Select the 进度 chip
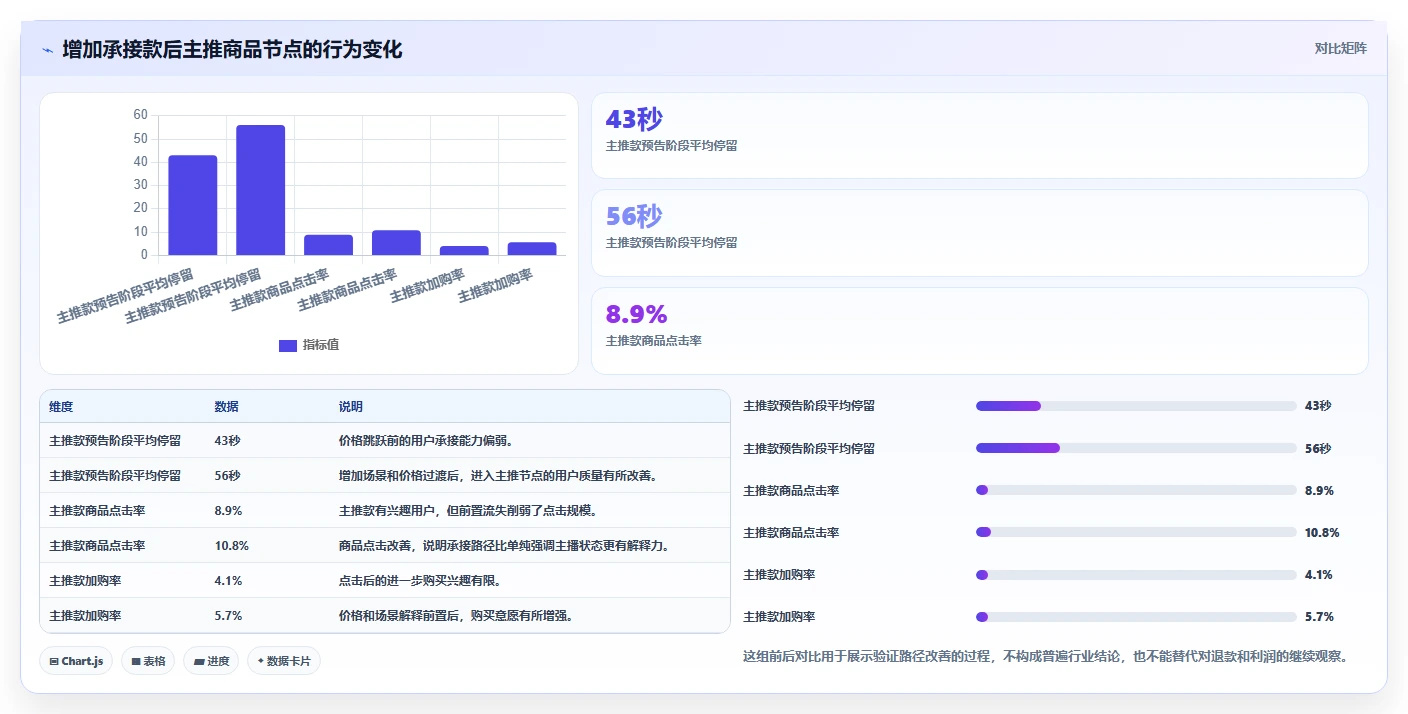The image size is (1408, 714). [x=211, y=661]
